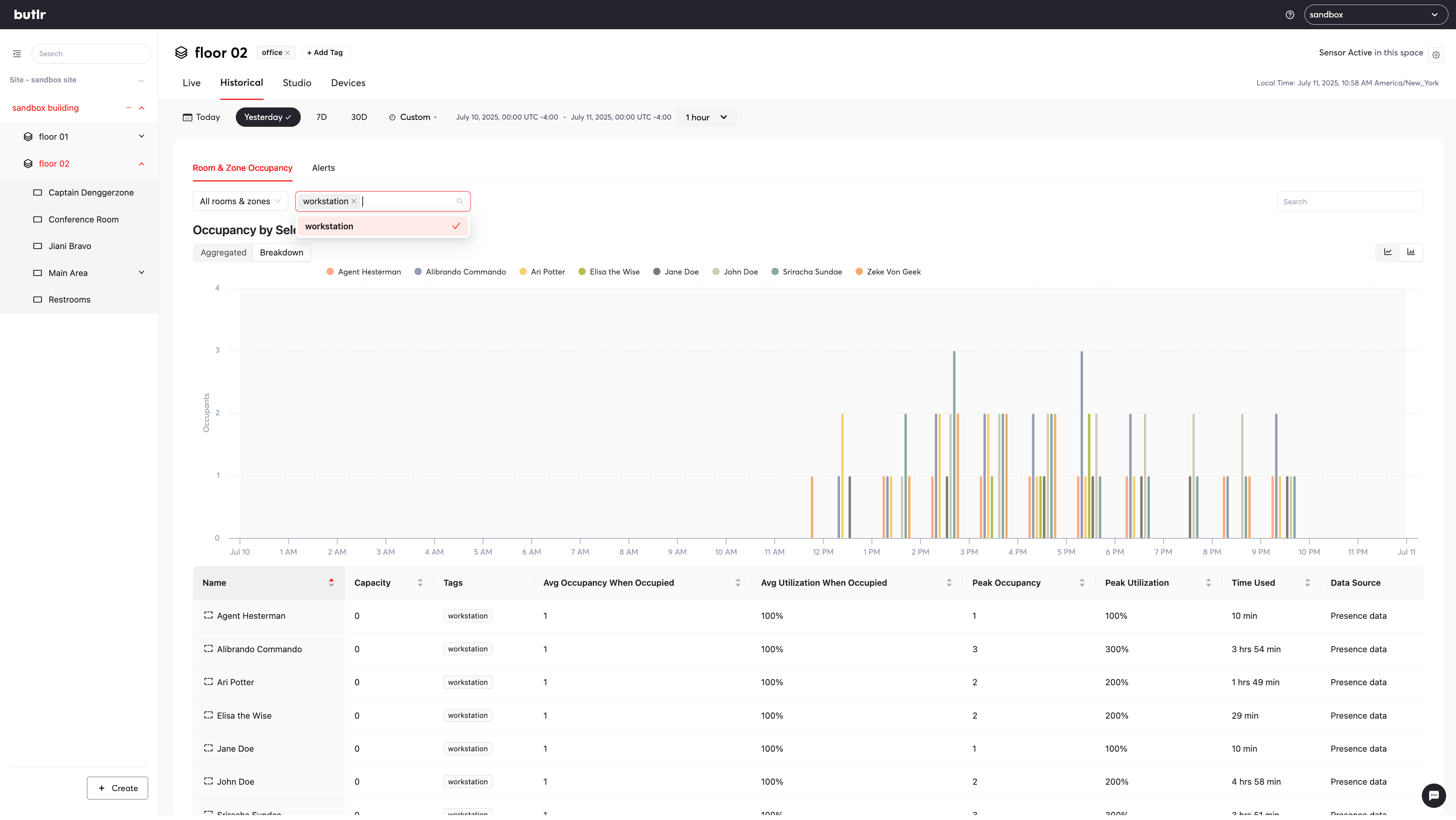Toggle Zeke Von Geek series in legend
The height and width of the screenshot is (820, 1456).
[889, 272]
